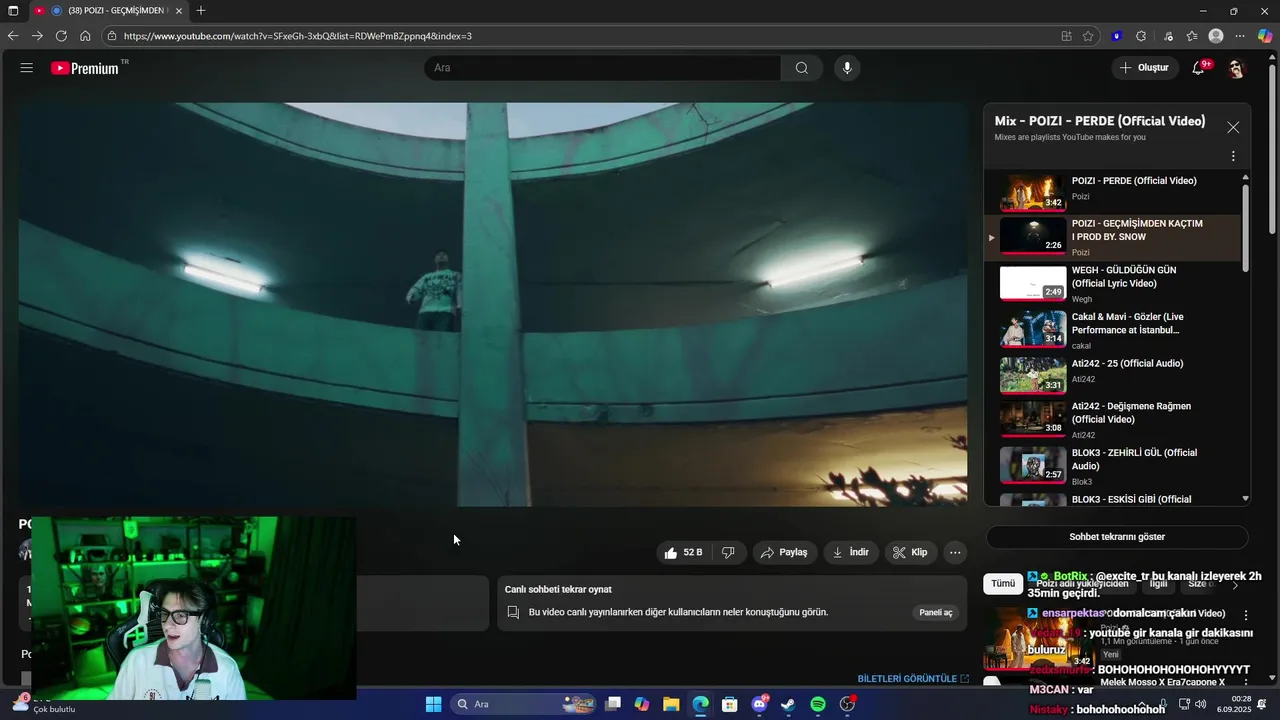Open the Copilot sidebar icon
1280x720 pixels.
point(1265,36)
